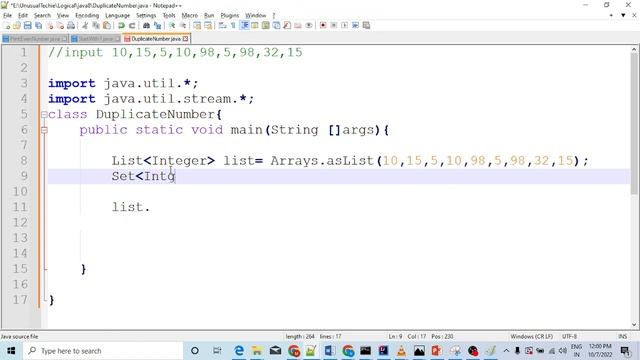Open the Search menu
This screenshot has width=640, height=360.
42,16
